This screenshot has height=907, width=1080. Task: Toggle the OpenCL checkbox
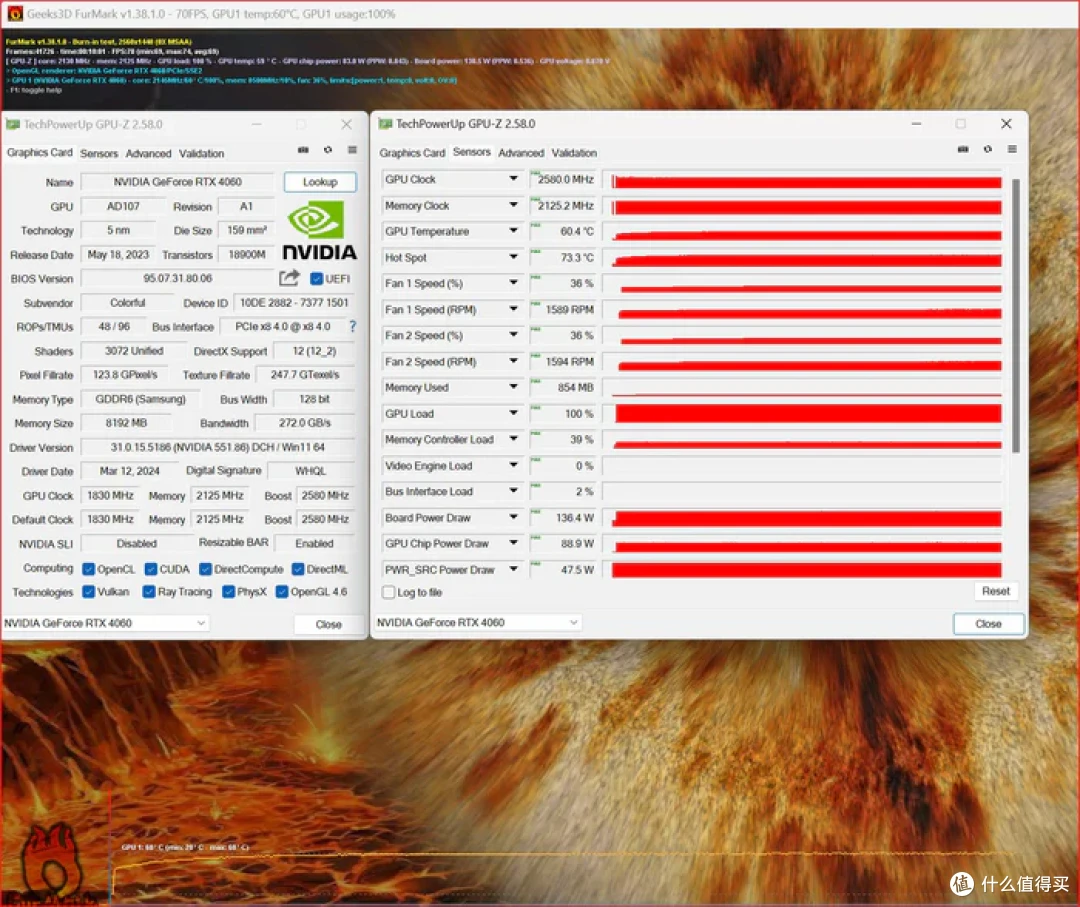88,569
